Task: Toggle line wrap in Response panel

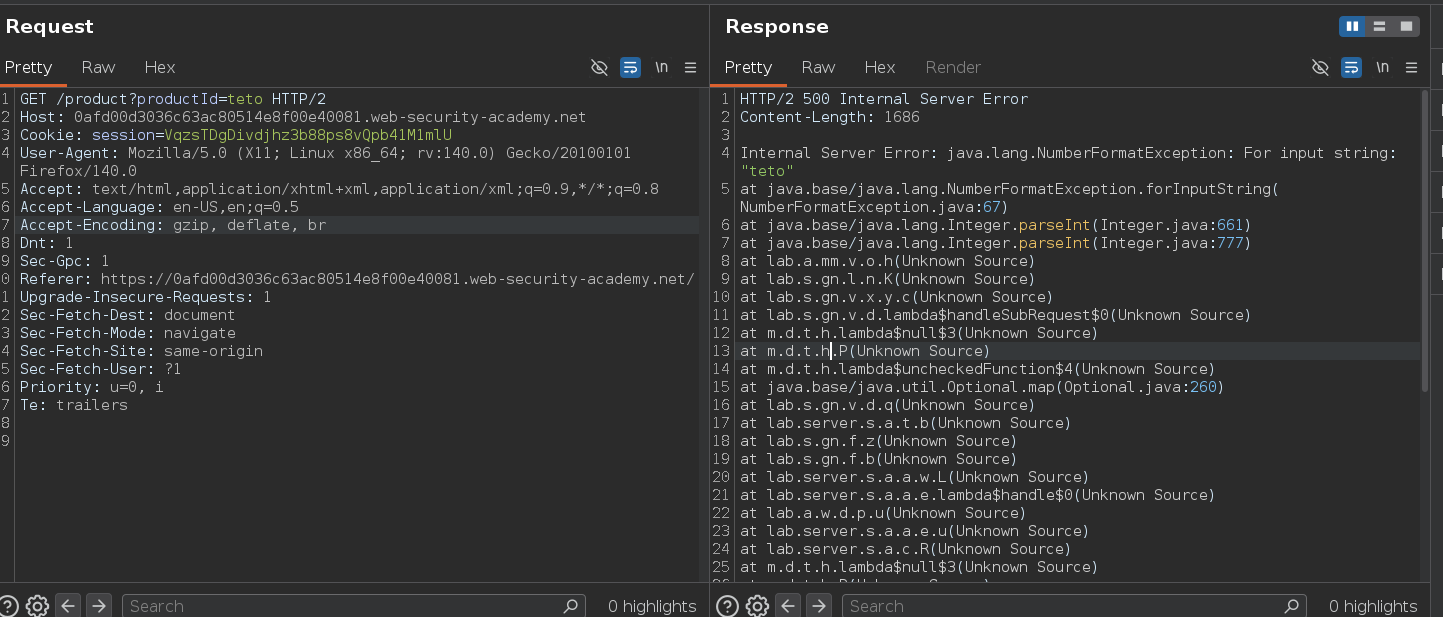Action: click(x=1351, y=67)
